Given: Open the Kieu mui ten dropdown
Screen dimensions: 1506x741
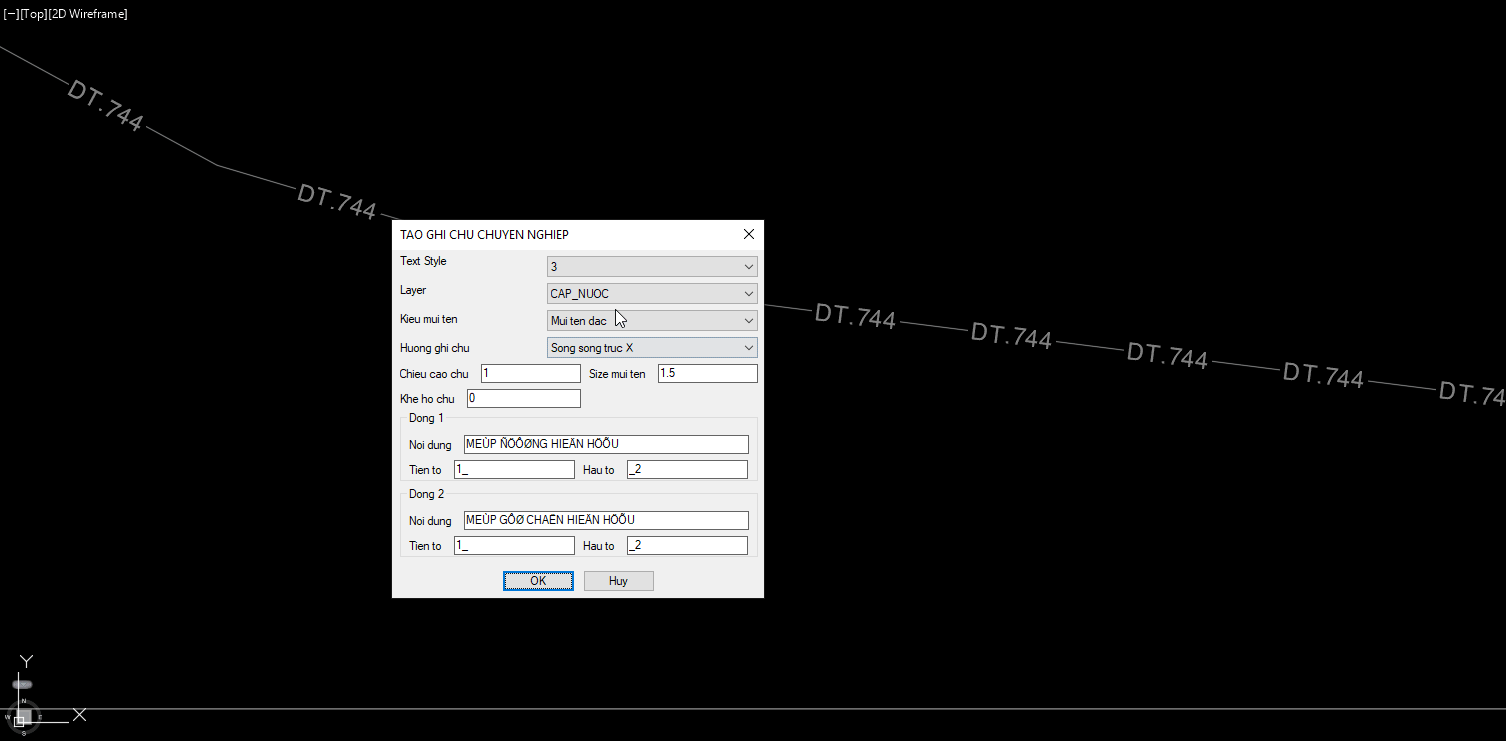Looking at the screenshot, I should coord(652,321).
